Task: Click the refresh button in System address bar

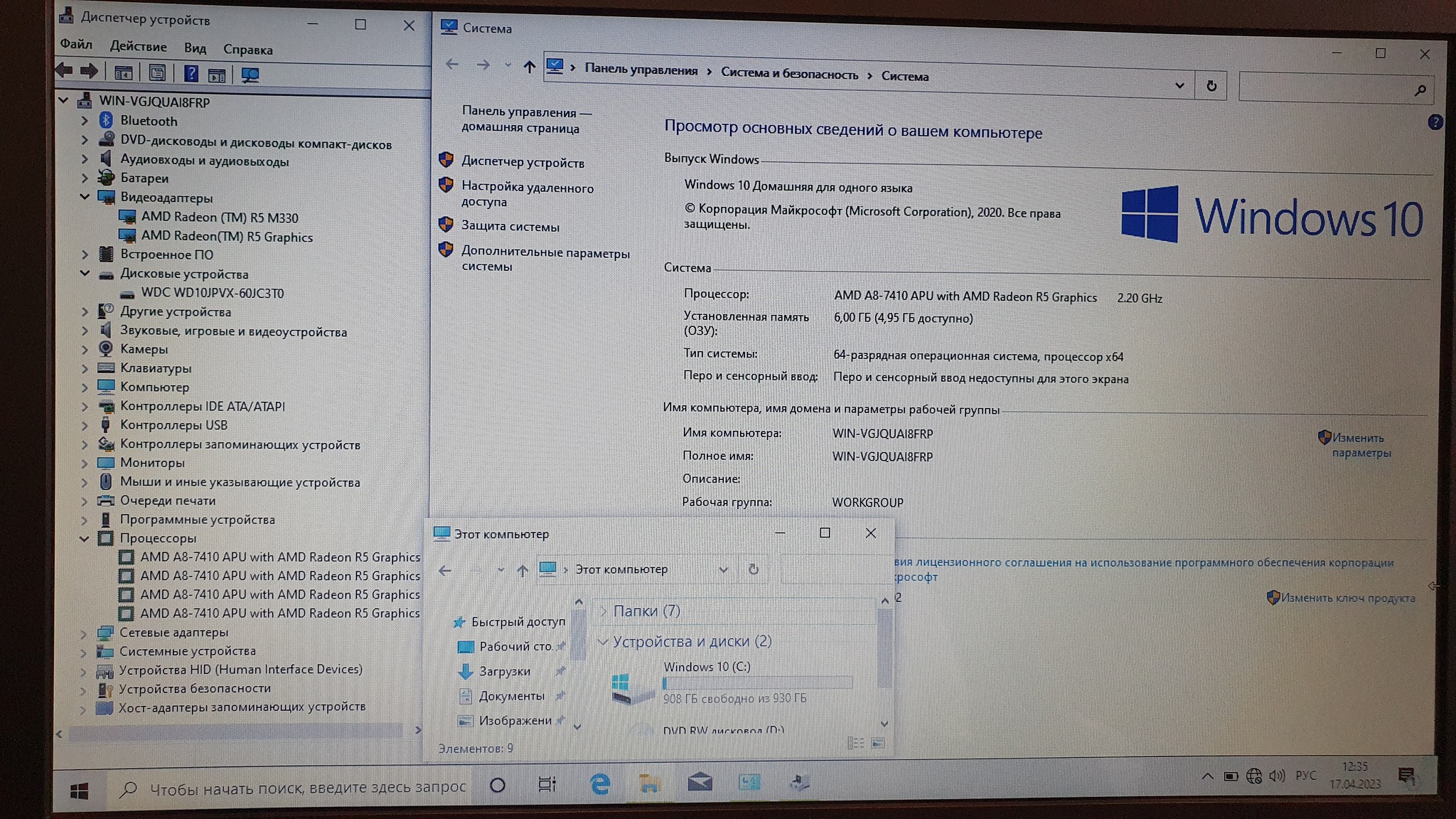Action: [x=1211, y=86]
